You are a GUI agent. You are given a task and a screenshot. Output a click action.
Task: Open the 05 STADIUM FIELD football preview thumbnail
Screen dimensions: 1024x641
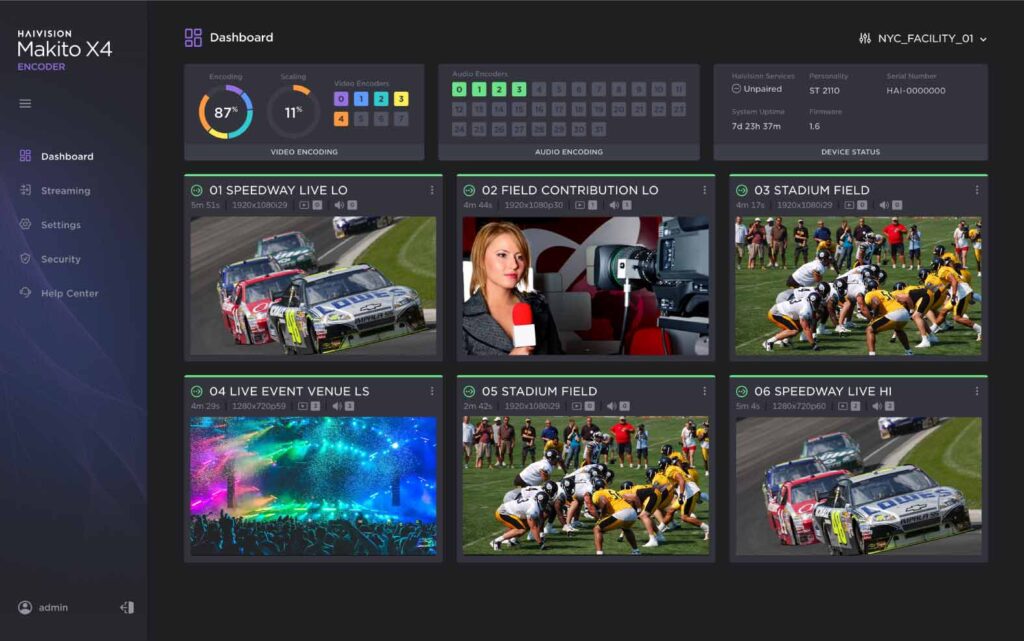(x=585, y=485)
